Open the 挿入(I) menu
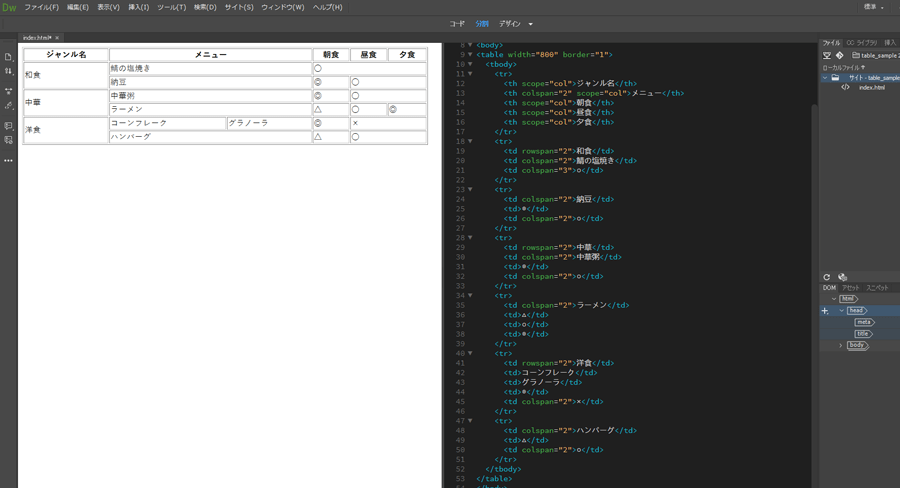The image size is (900, 488). point(138,7)
